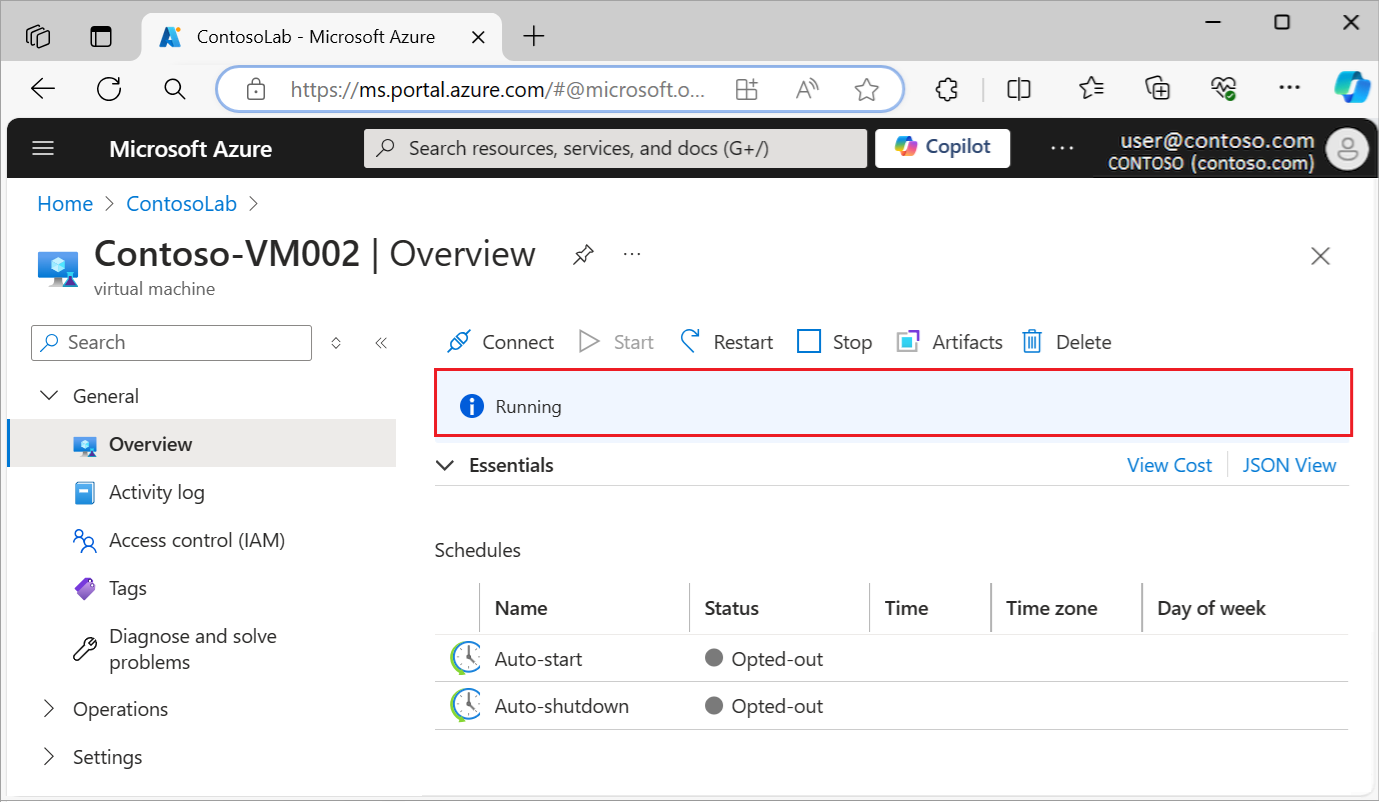Close the Contoso-VM002 blade
Viewport: 1379px width, 802px height.
click(x=1320, y=256)
